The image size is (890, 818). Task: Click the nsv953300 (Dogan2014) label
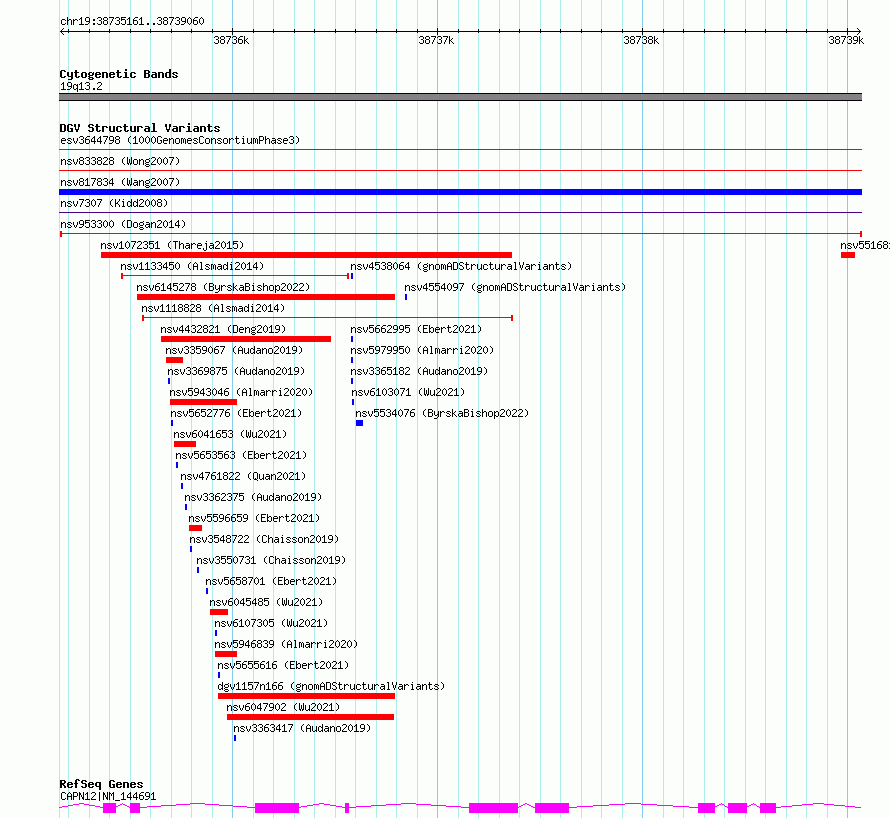click(x=123, y=224)
